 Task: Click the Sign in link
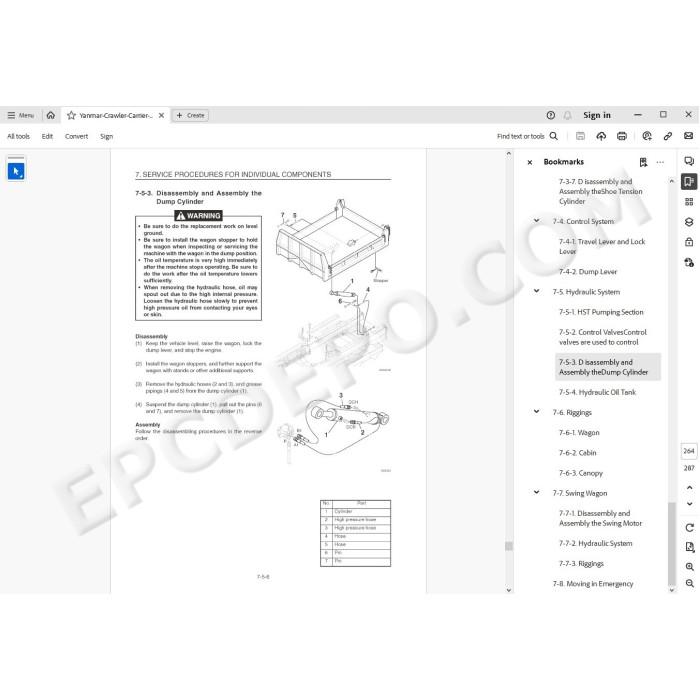point(596,115)
